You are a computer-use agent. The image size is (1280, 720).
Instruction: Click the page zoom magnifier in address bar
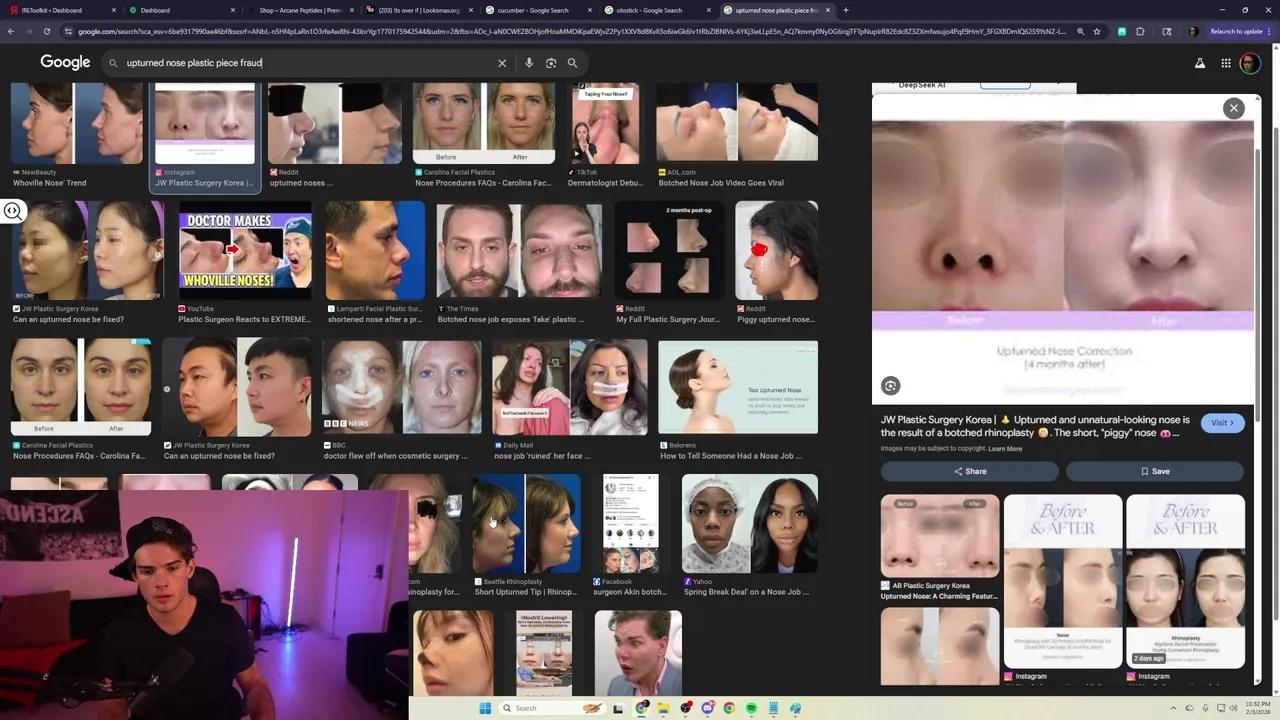tap(1080, 31)
